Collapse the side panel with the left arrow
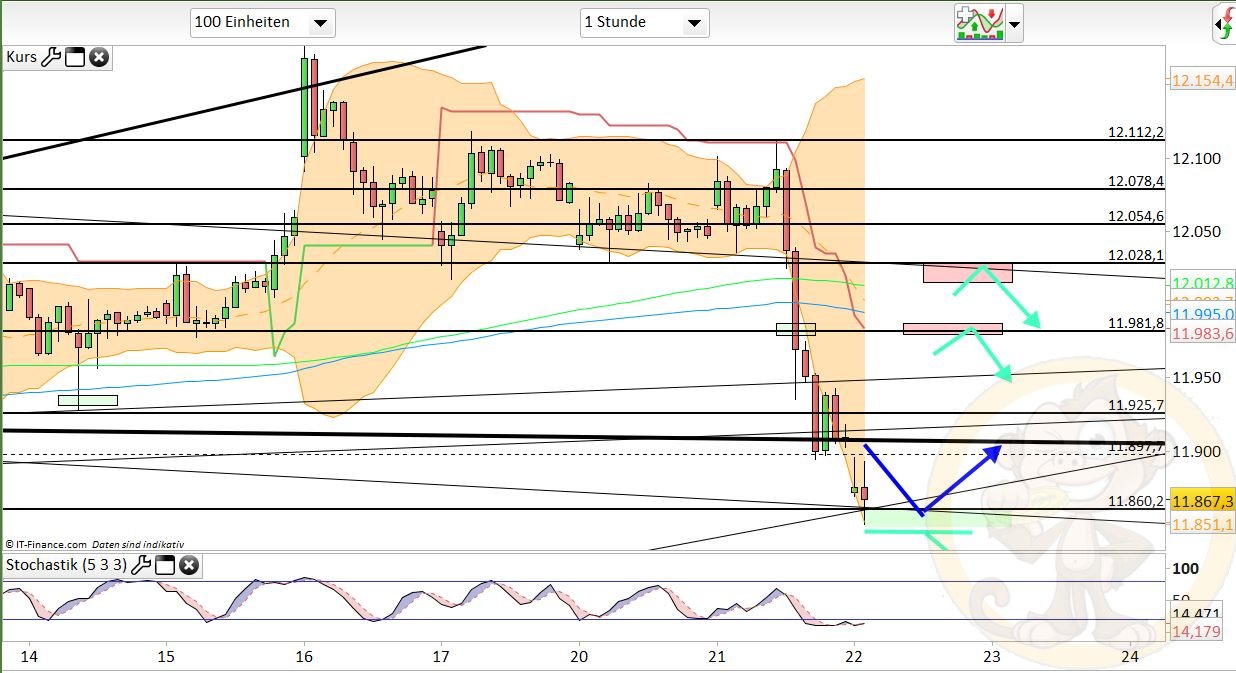The image size is (1236, 673). pos(1219,24)
